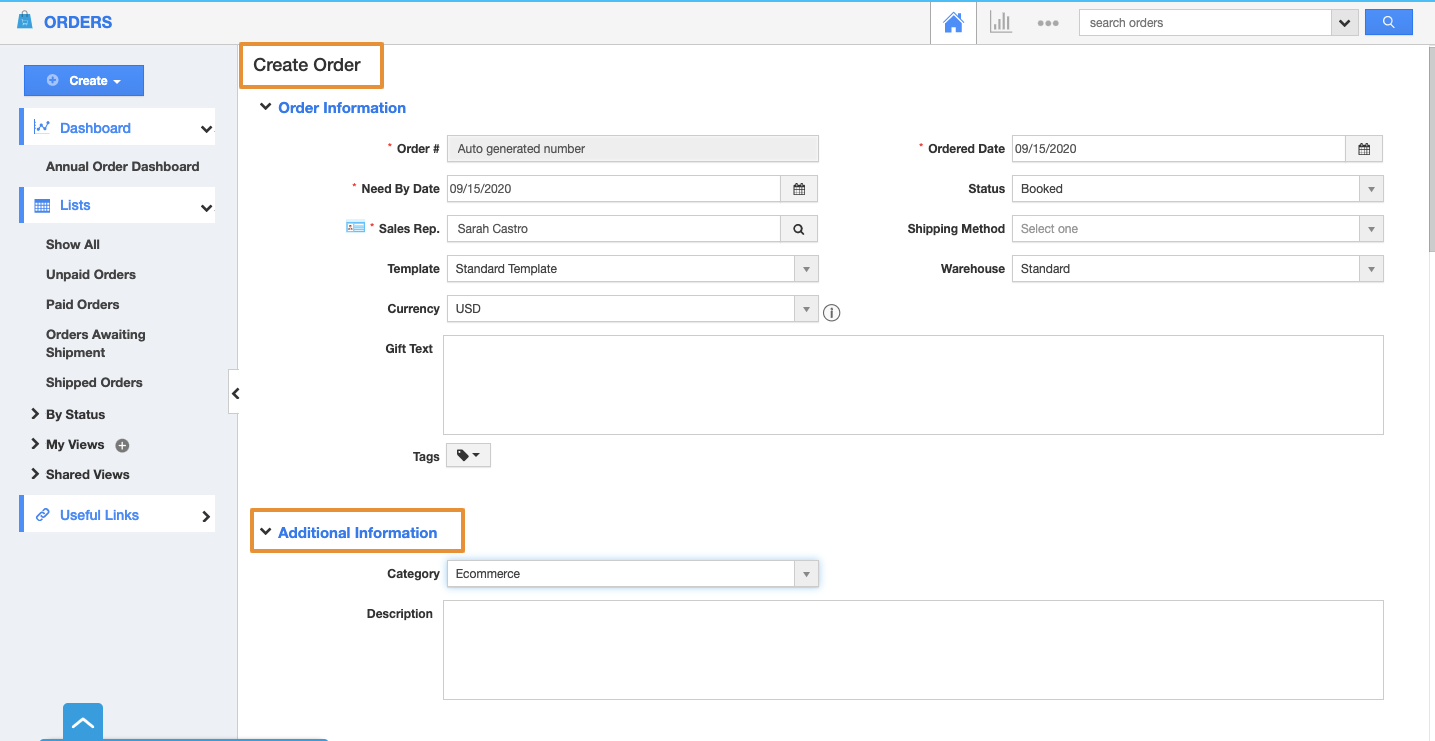The height and width of the screenshot is (741, 1435).
Task: Click the blue search magnifier button
Action: point(1388,22)
